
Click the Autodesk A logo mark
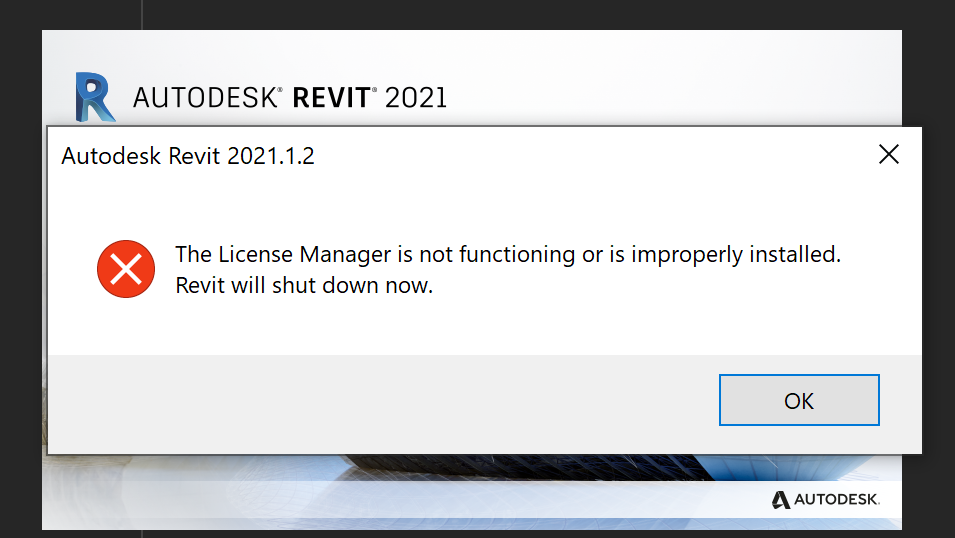tap(780, 499)
